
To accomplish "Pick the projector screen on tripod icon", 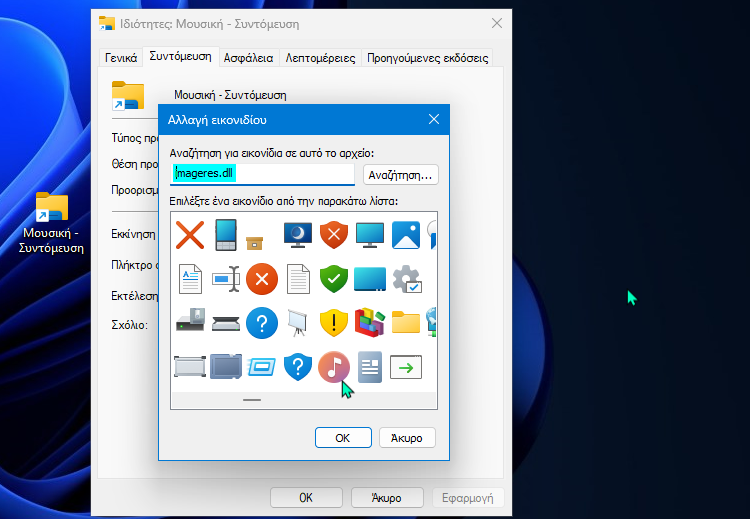I will [298, 323].
